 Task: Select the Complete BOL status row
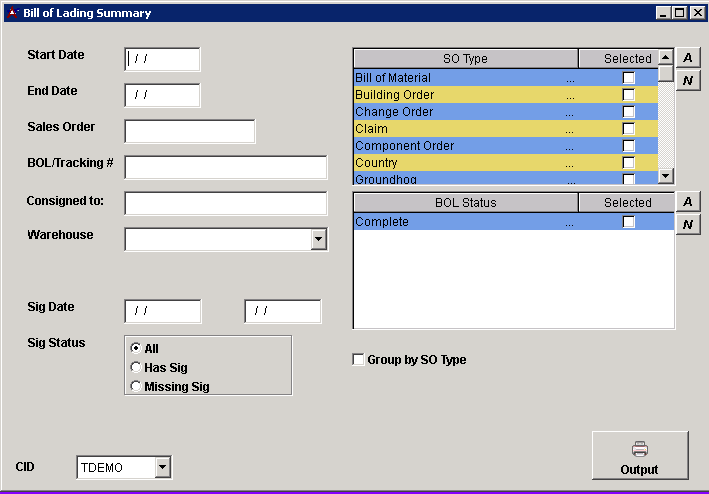460,222
